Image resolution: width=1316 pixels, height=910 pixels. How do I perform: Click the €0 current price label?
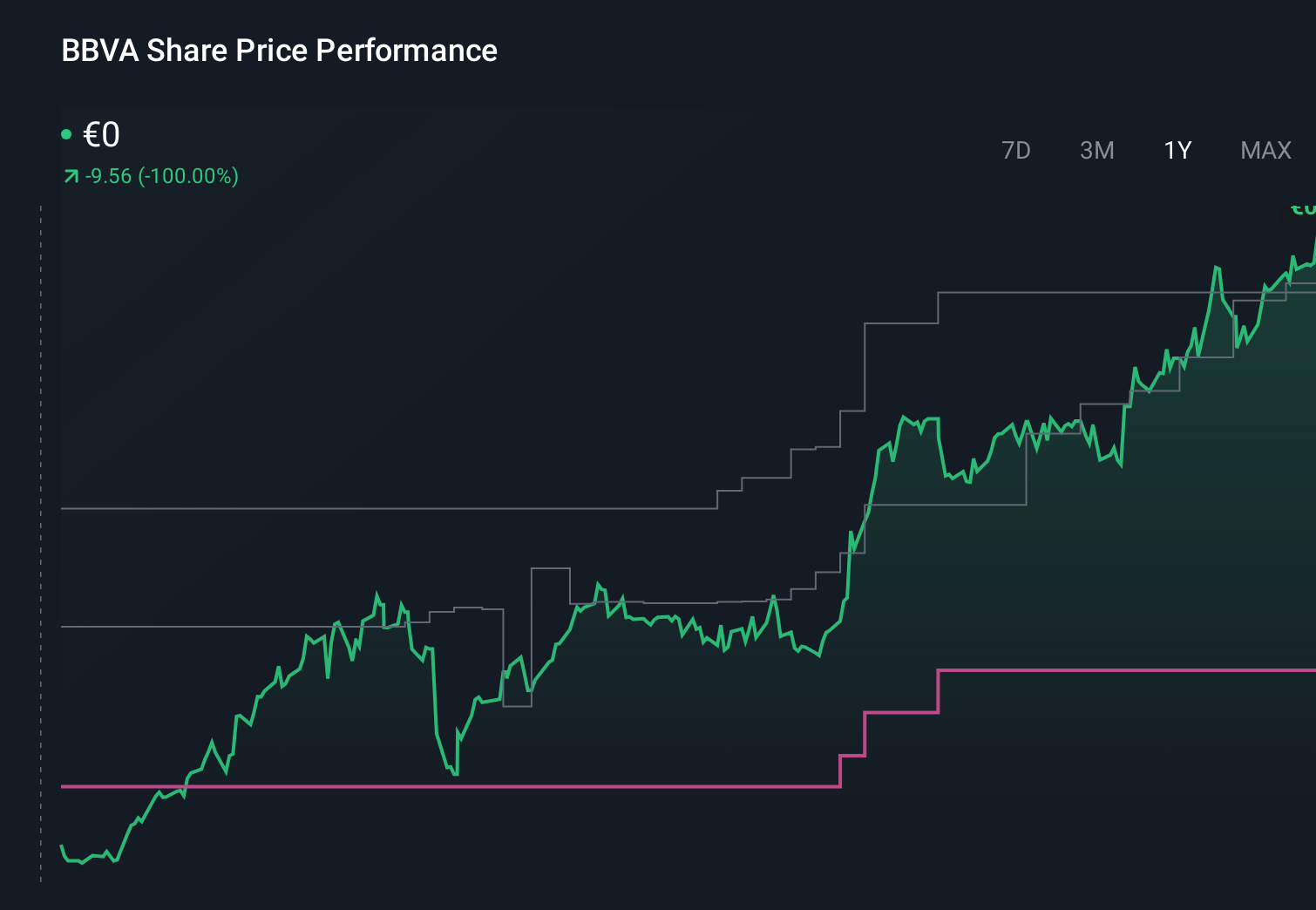pos(100,135)
